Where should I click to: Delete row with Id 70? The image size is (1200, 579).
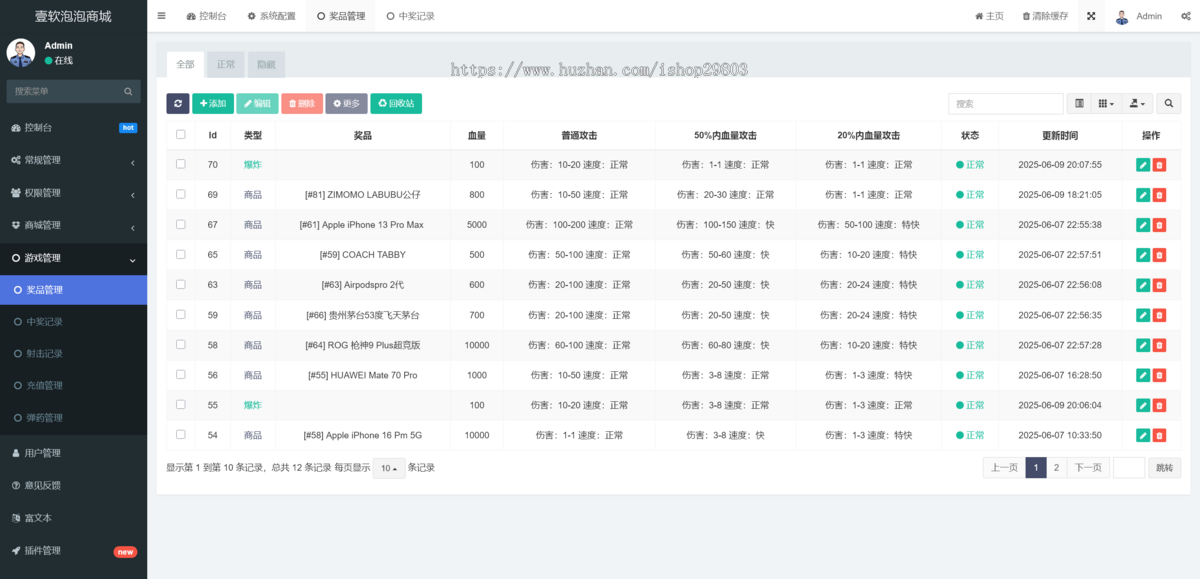click(x=1159, y=165)
